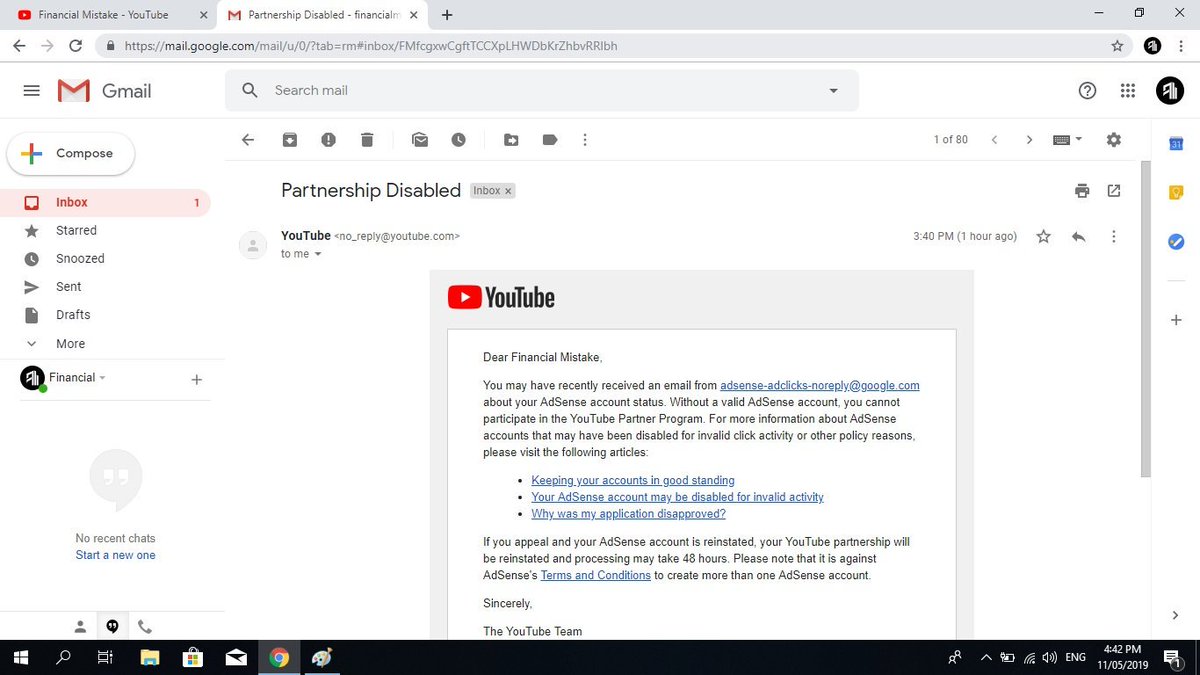Open 'Keeping your accounts in good standing' link

pyautogui.click(x=633, y=480)
